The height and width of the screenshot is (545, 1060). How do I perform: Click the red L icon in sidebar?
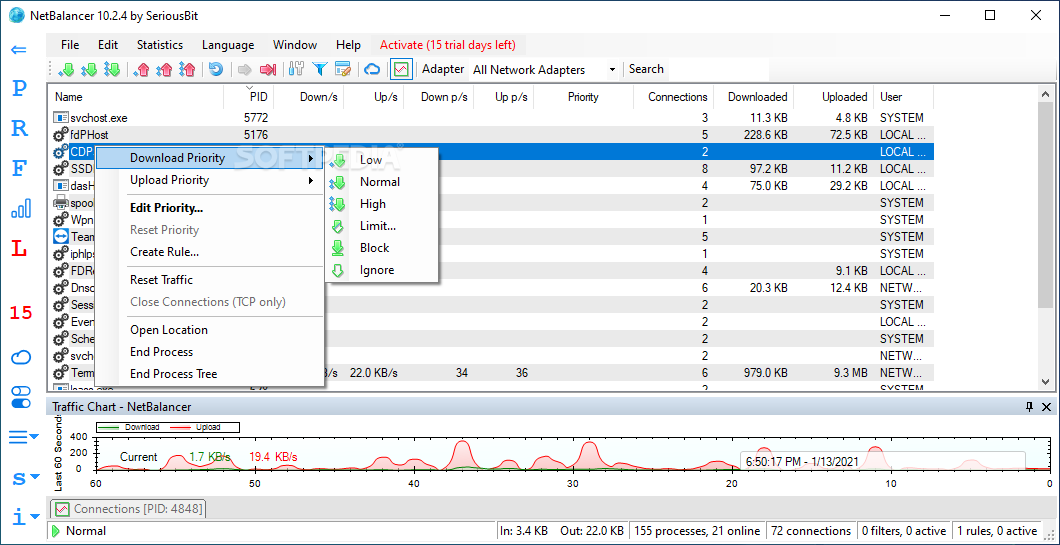click(20, 248)
